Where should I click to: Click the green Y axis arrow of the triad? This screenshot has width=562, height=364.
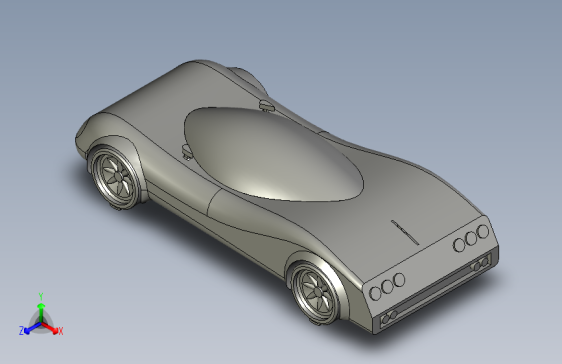(x=41, y=311)
